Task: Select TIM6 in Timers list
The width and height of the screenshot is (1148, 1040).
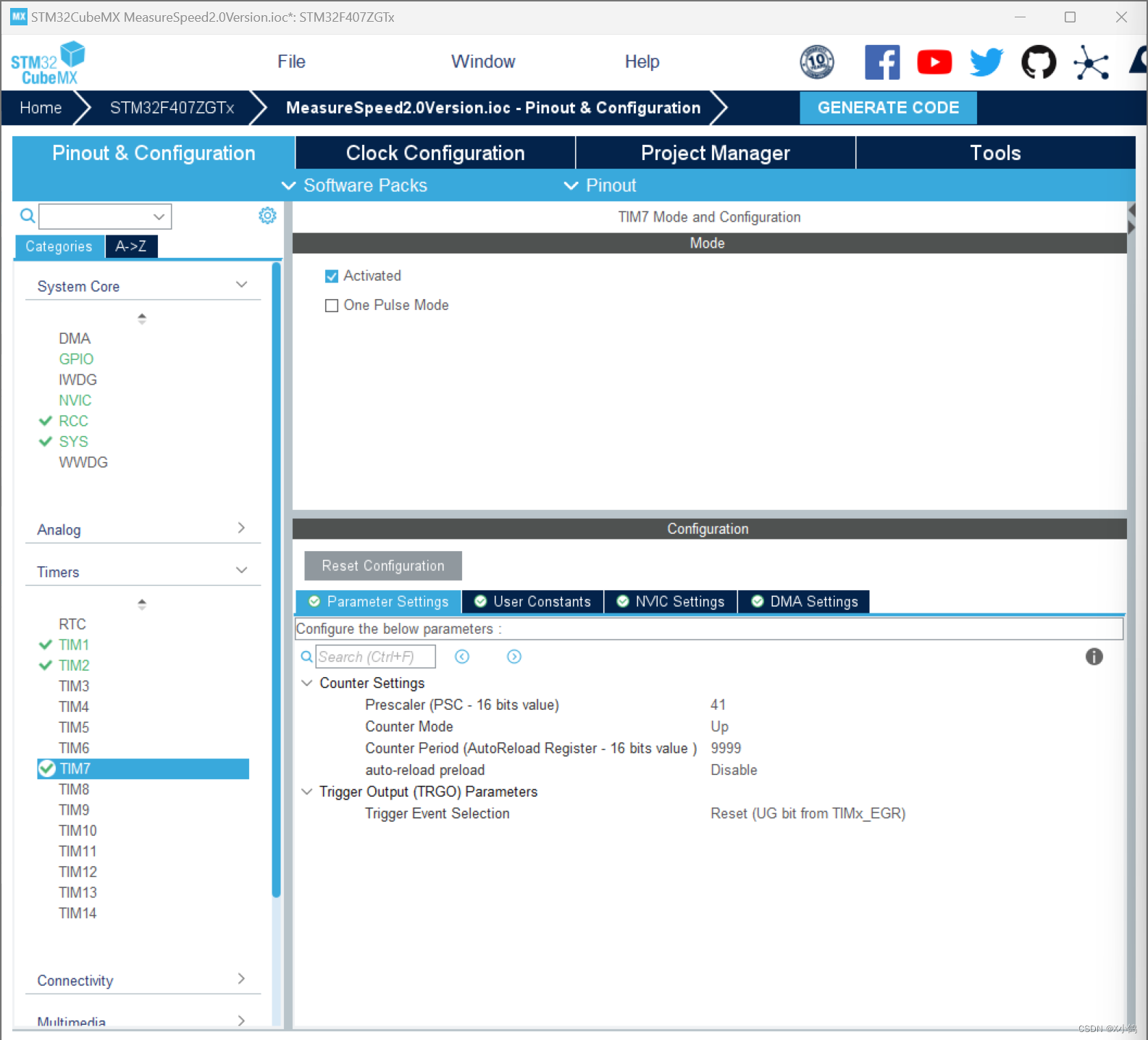Action: [x=74, y=747]
